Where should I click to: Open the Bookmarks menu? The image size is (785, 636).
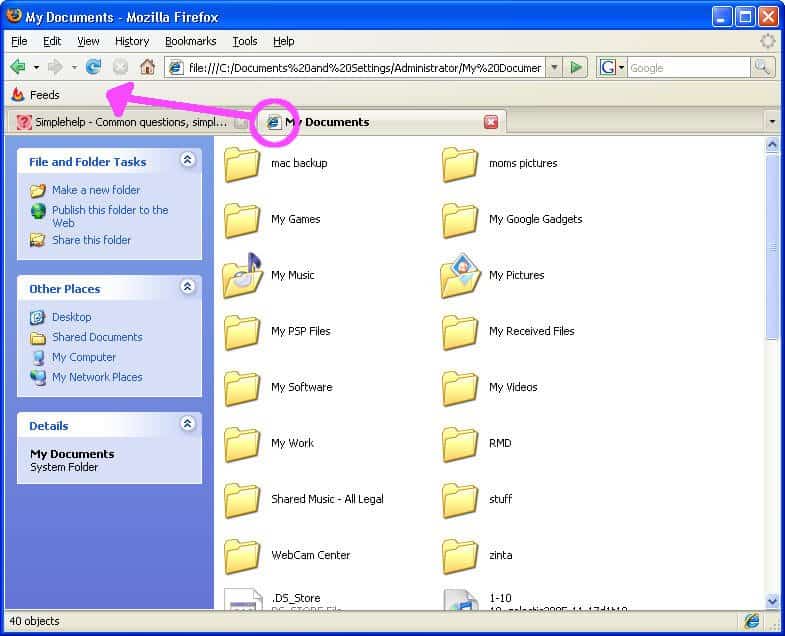click(x=191, y=41)
